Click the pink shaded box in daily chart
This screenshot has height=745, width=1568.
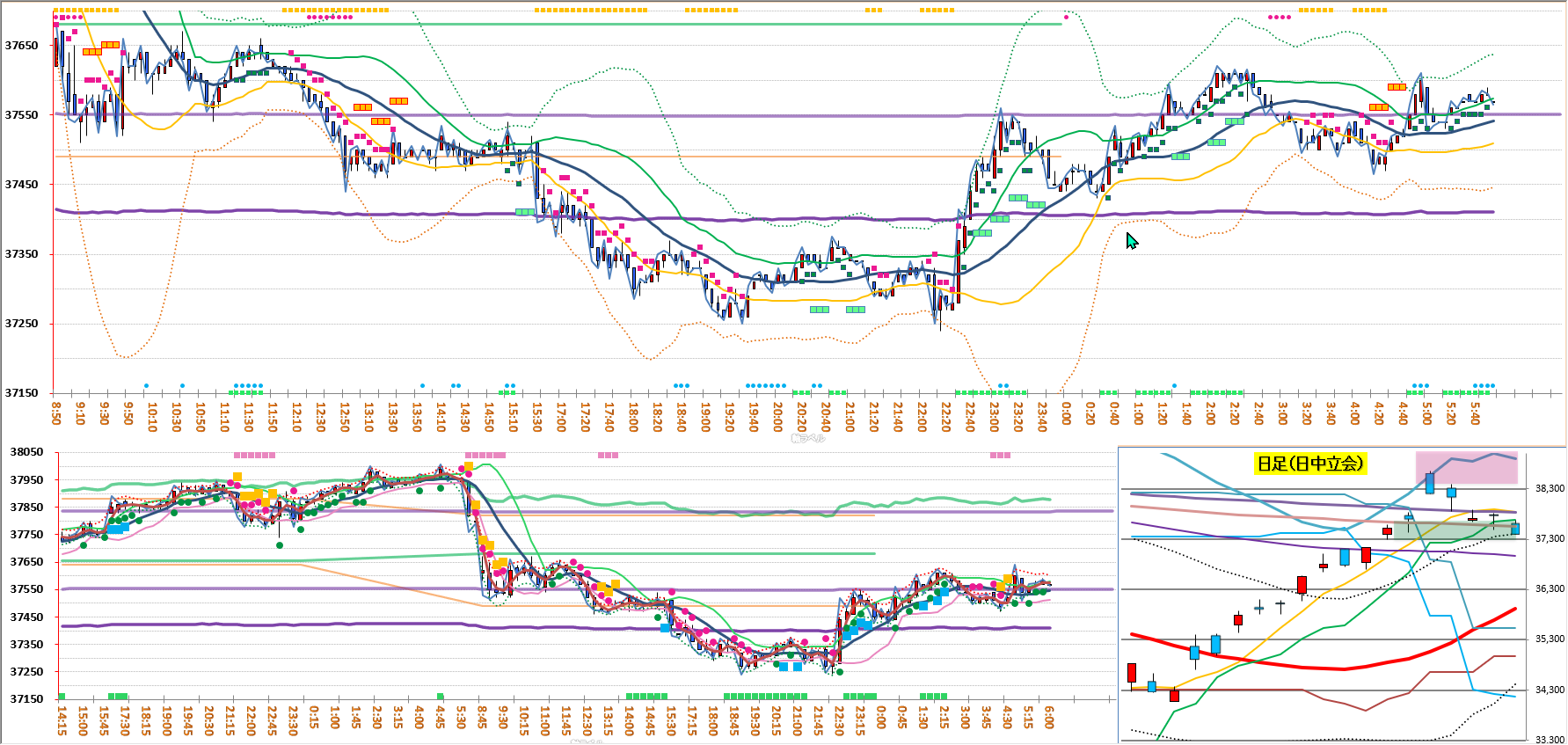click(1466, 468)
